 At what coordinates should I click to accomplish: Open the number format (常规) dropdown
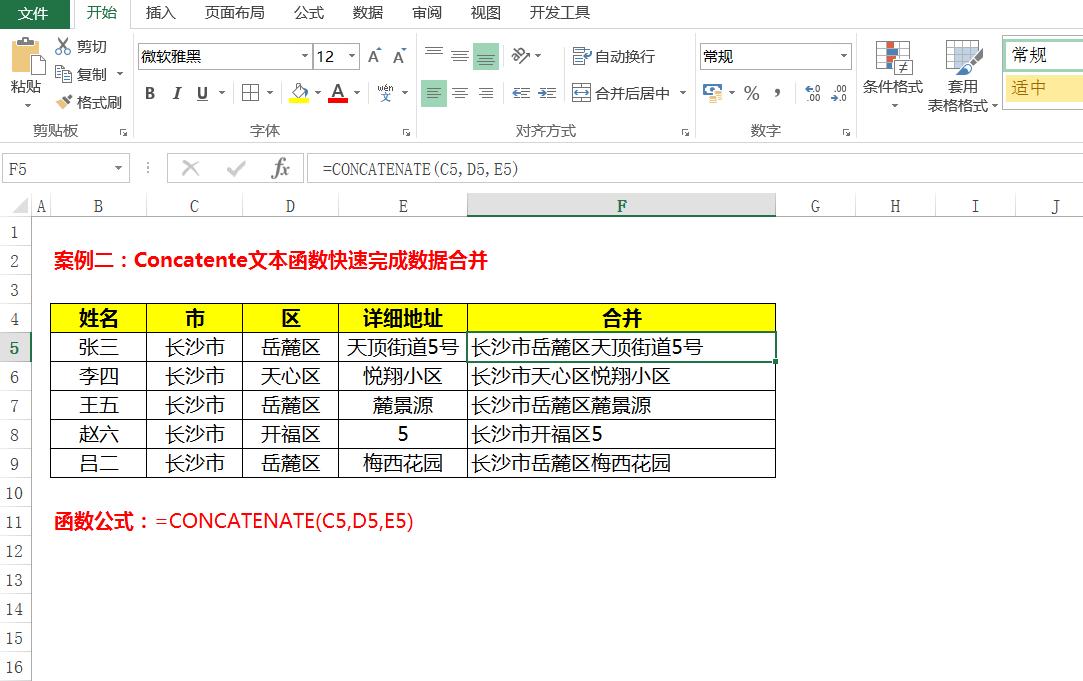point(843,55)
